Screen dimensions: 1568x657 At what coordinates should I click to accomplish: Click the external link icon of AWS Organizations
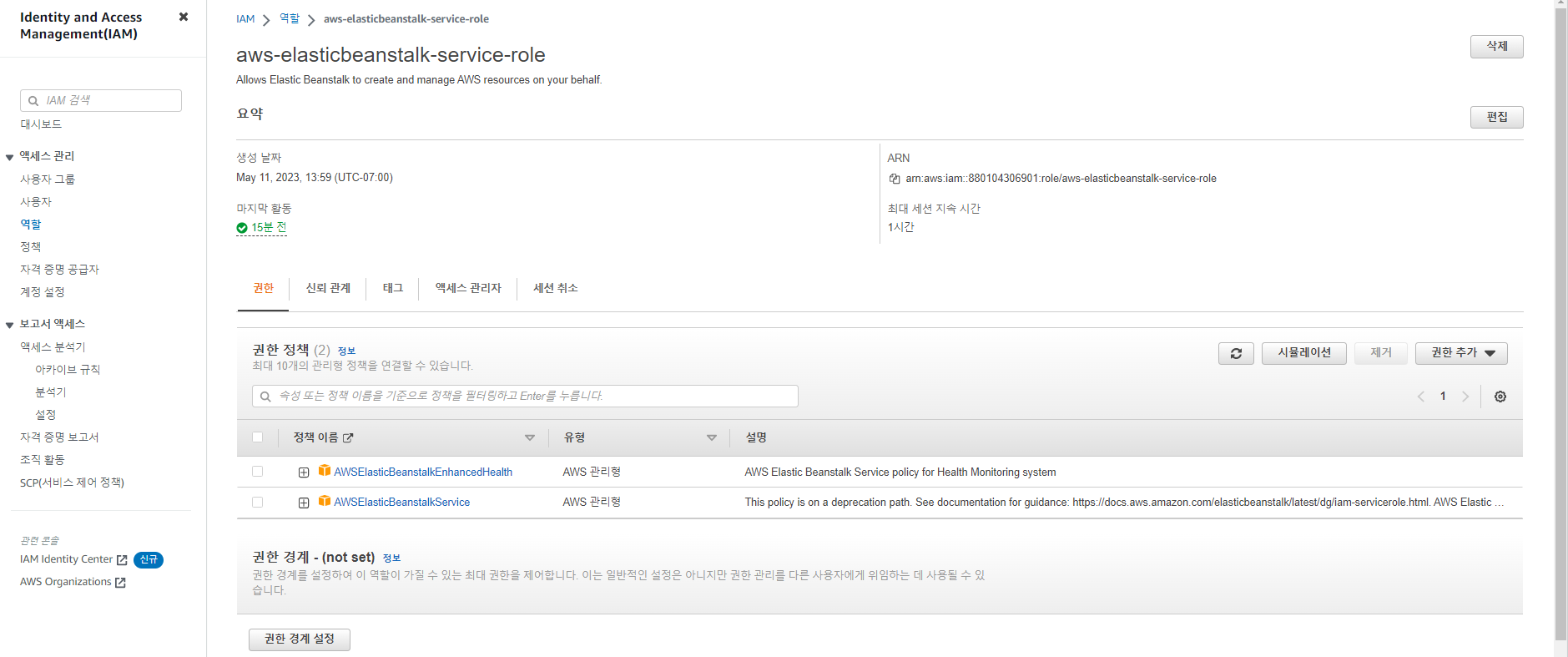point(120,583)
